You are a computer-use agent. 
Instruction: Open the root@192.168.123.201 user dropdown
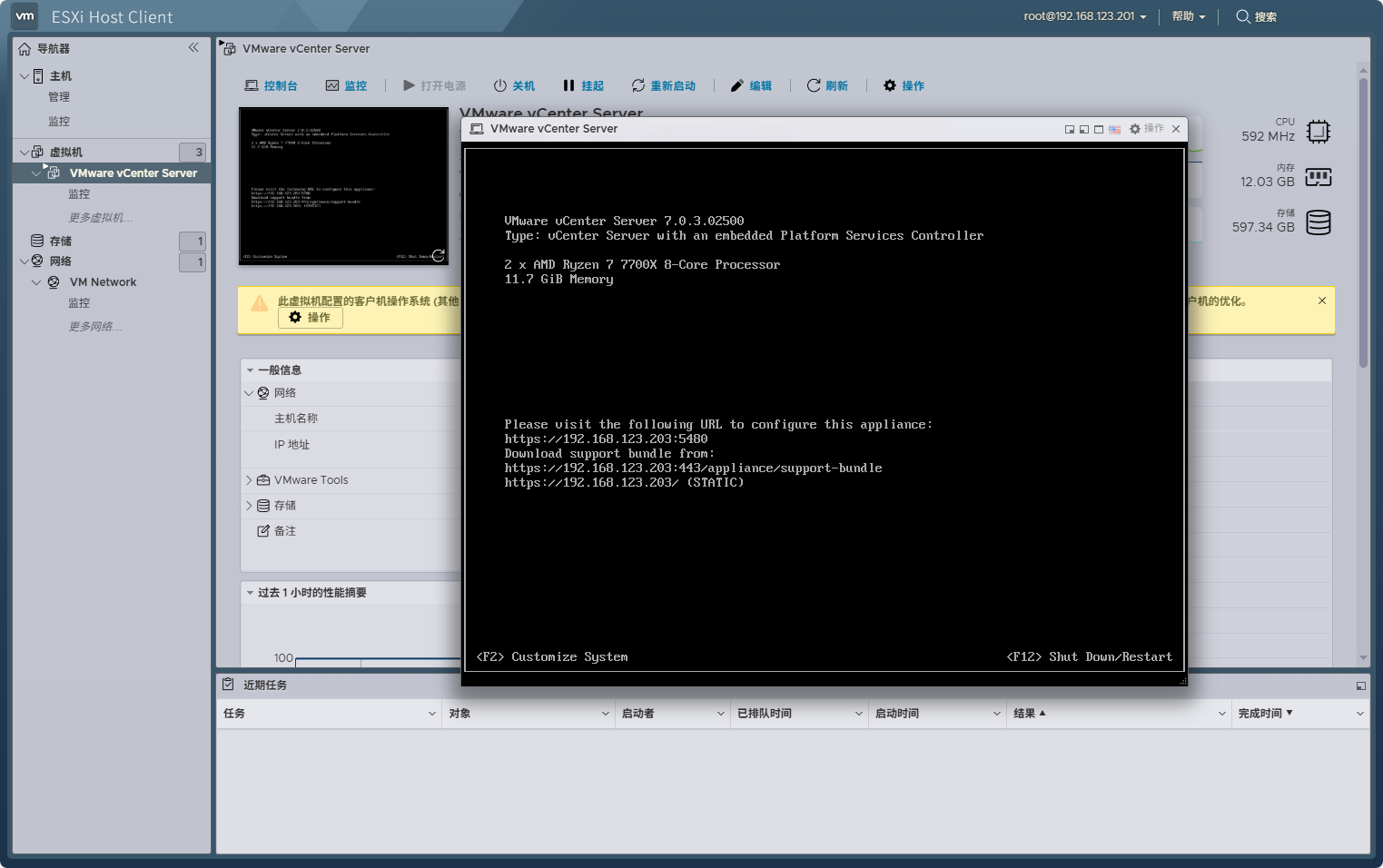pos(1084,16)
